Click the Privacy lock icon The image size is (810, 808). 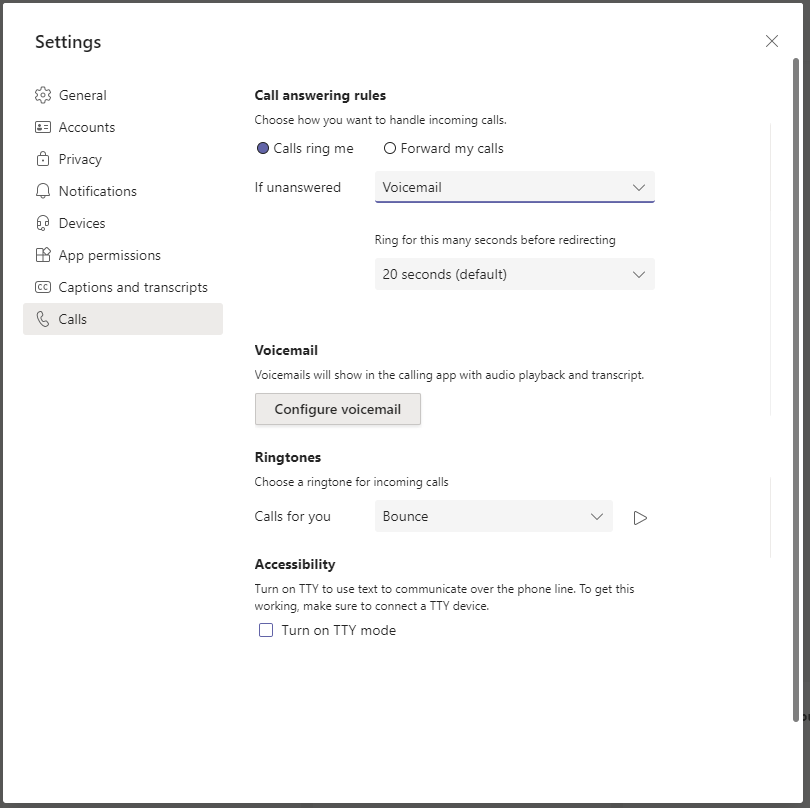pyautogui.click(x=43, y=159)
